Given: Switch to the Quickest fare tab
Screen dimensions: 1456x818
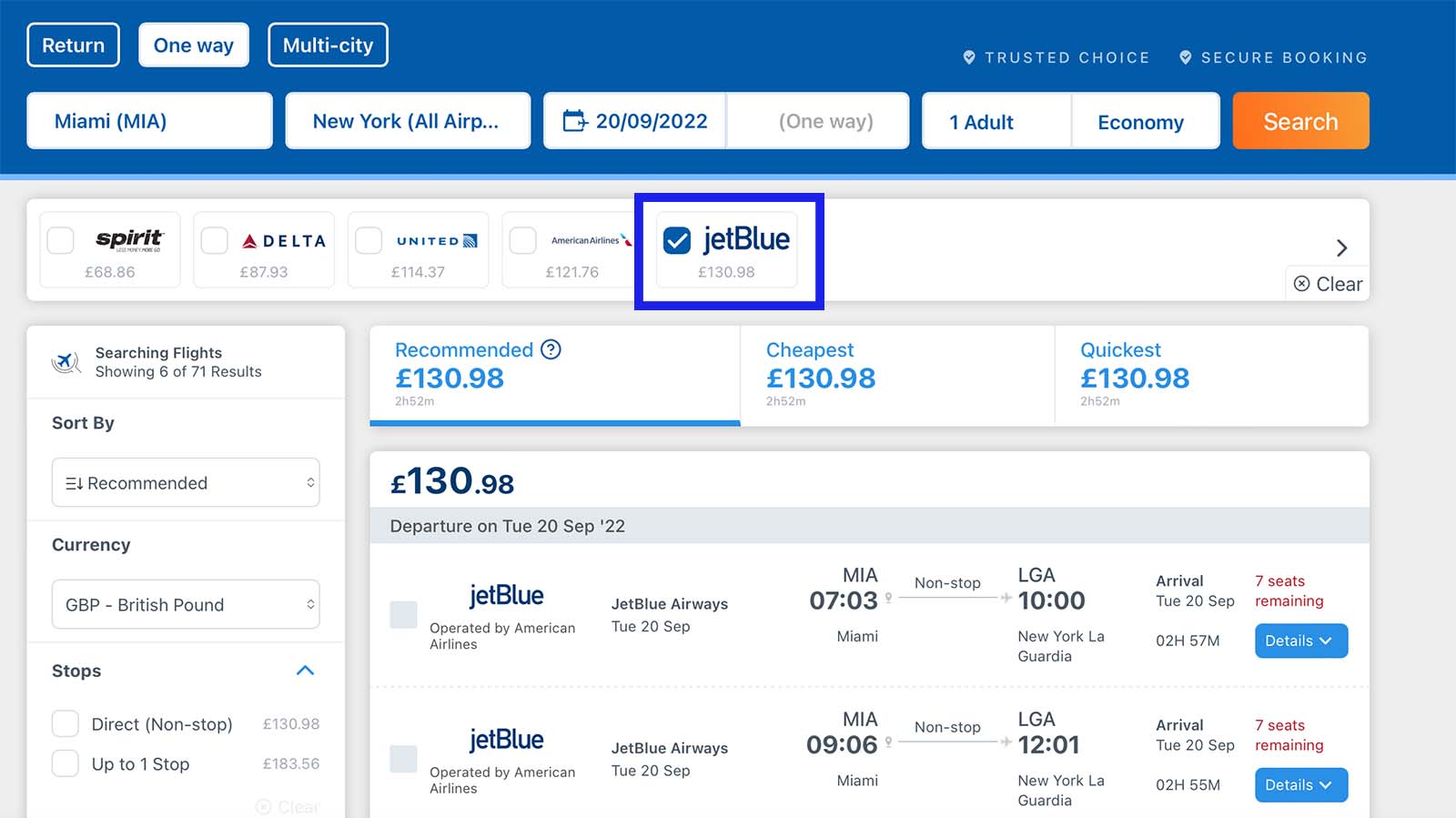Looking at the screenshot, I should coord(1210,376).
